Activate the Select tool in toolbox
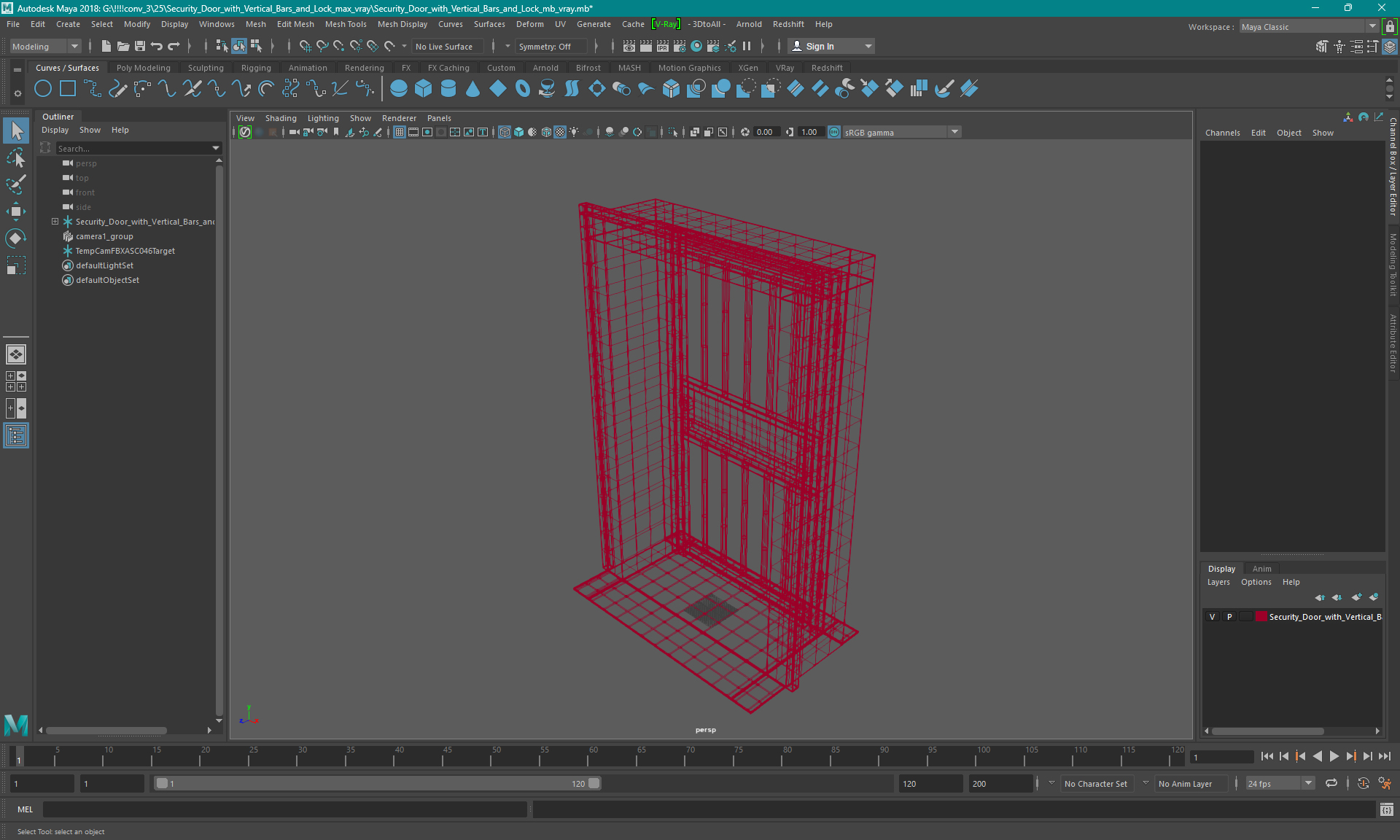Screen dimensions: 1400x840 tap(16, 131)
